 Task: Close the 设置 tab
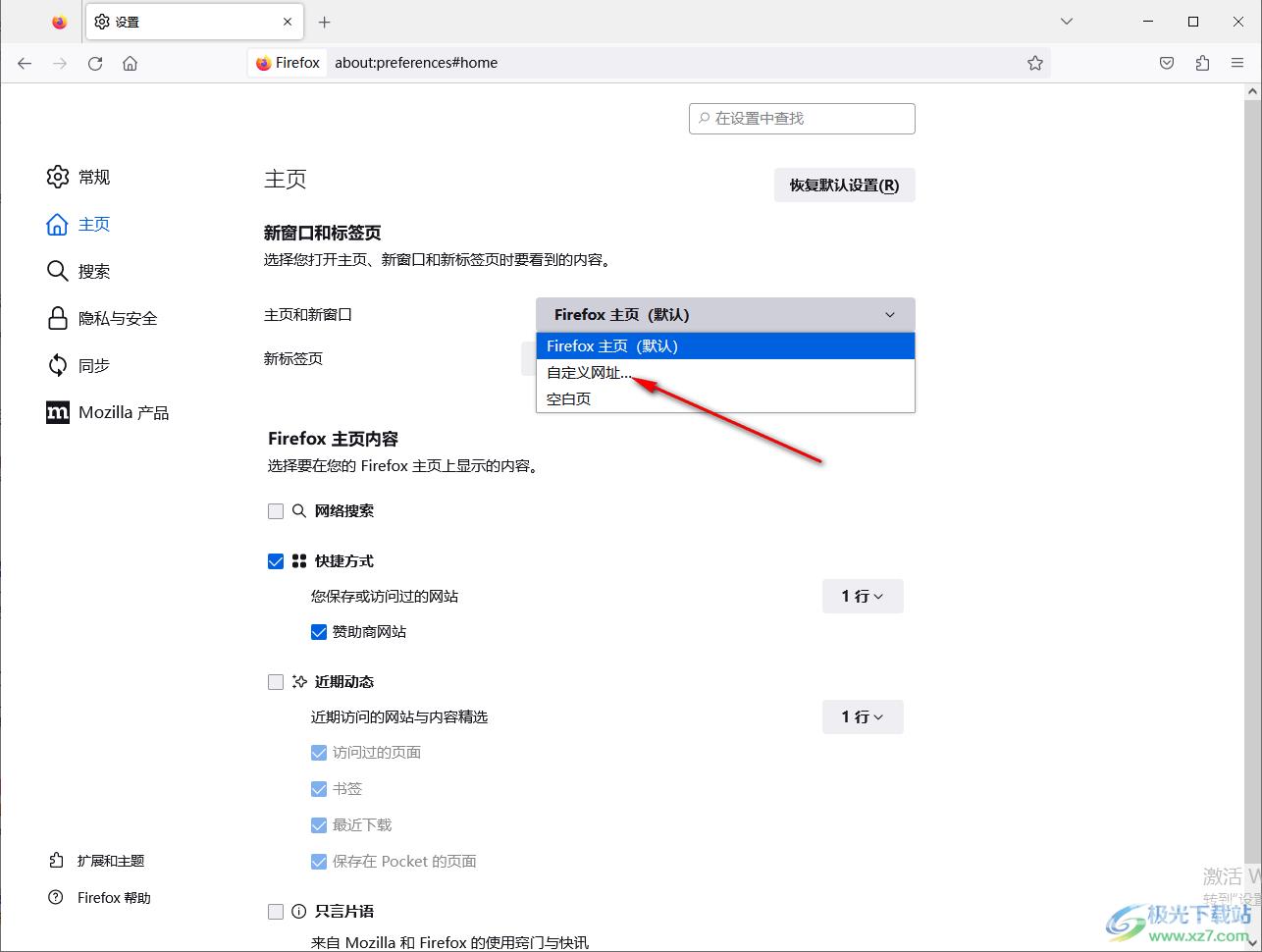point(288,22)
